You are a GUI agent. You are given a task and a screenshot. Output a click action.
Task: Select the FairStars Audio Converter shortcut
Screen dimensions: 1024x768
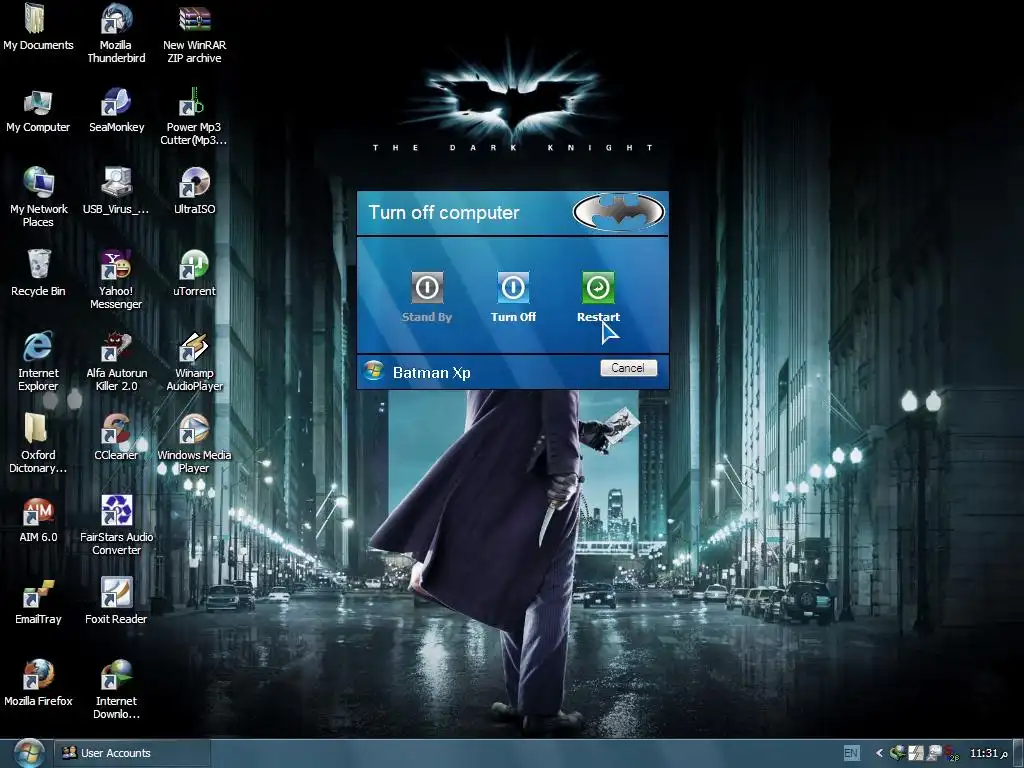(116, 525)
